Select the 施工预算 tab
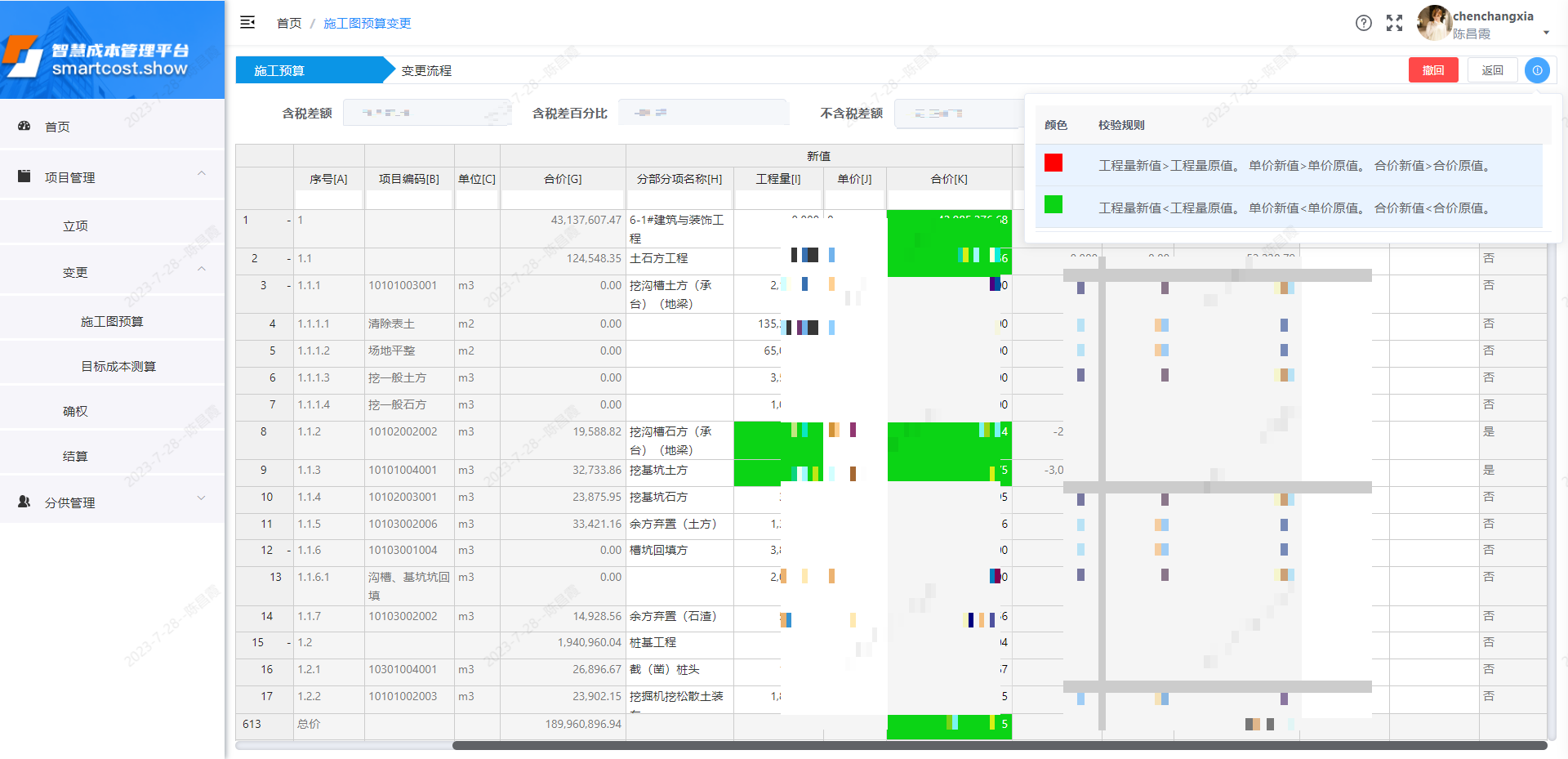 coord(281,70)
